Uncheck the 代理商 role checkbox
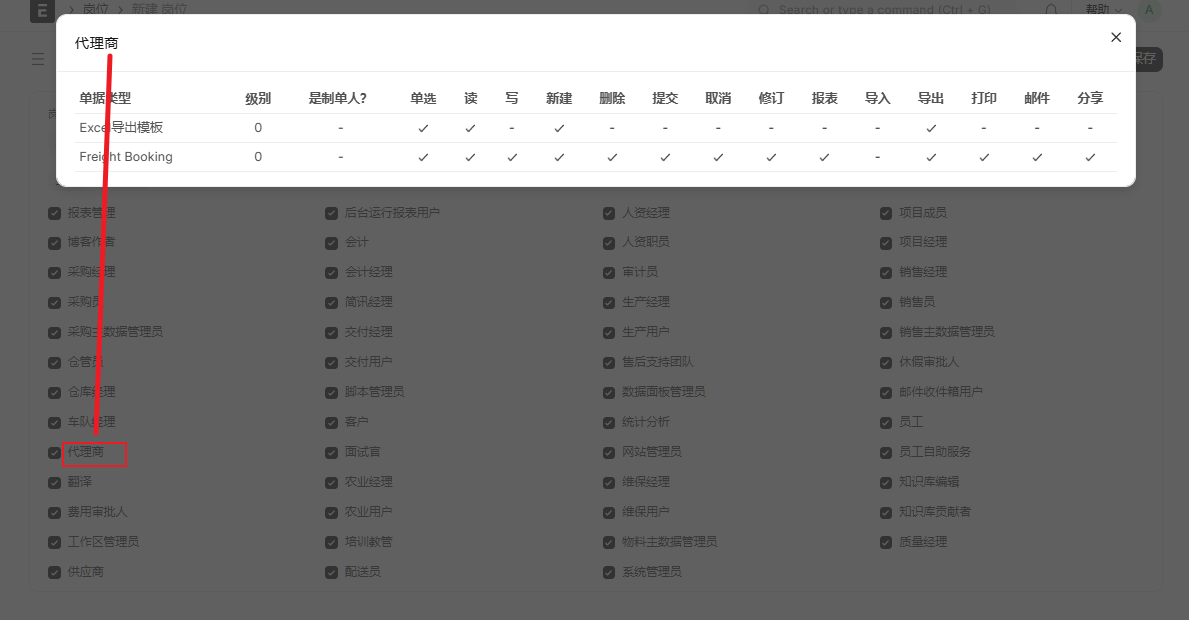Image resolution: width=1189 pixels, height=620 pixels. coord(55,452)
